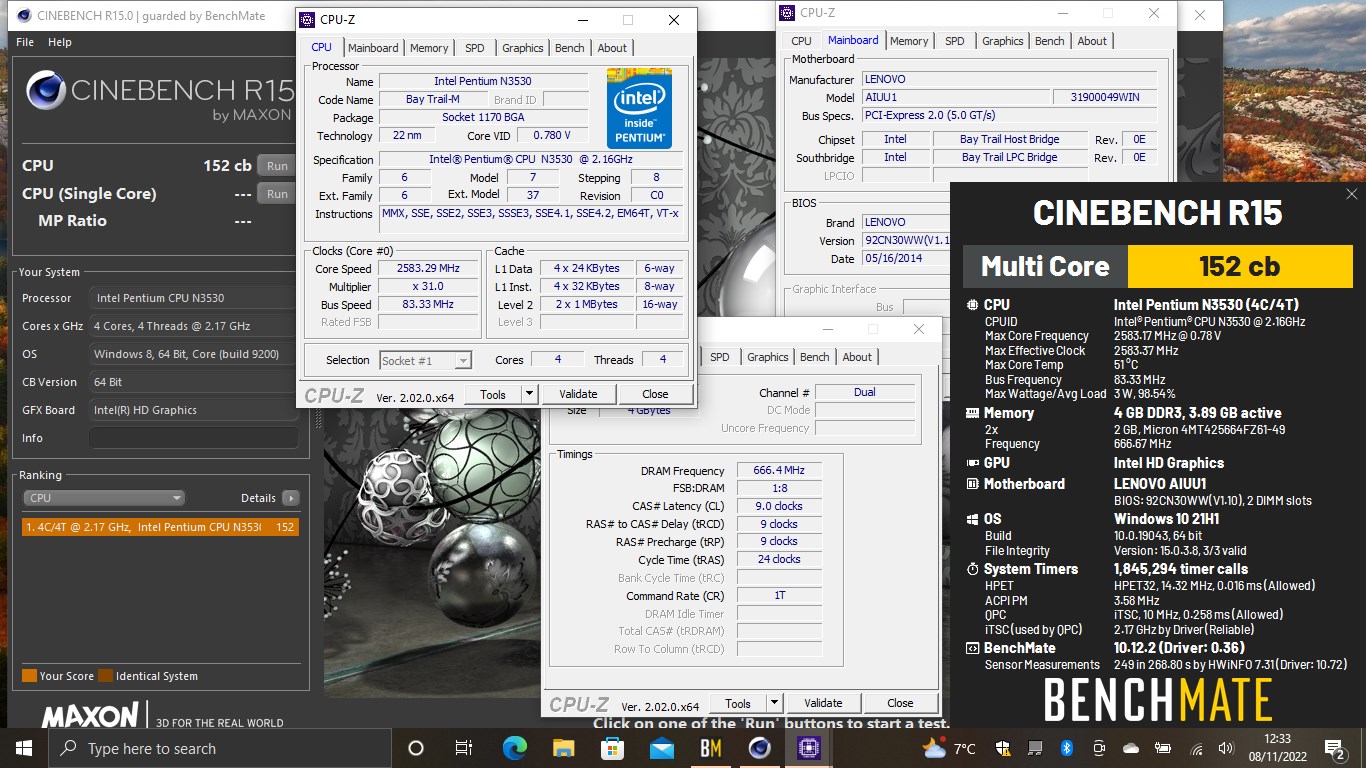Open About tab in Memory CPU-Z window
The image size is (1366, 768).
point(857,357)
